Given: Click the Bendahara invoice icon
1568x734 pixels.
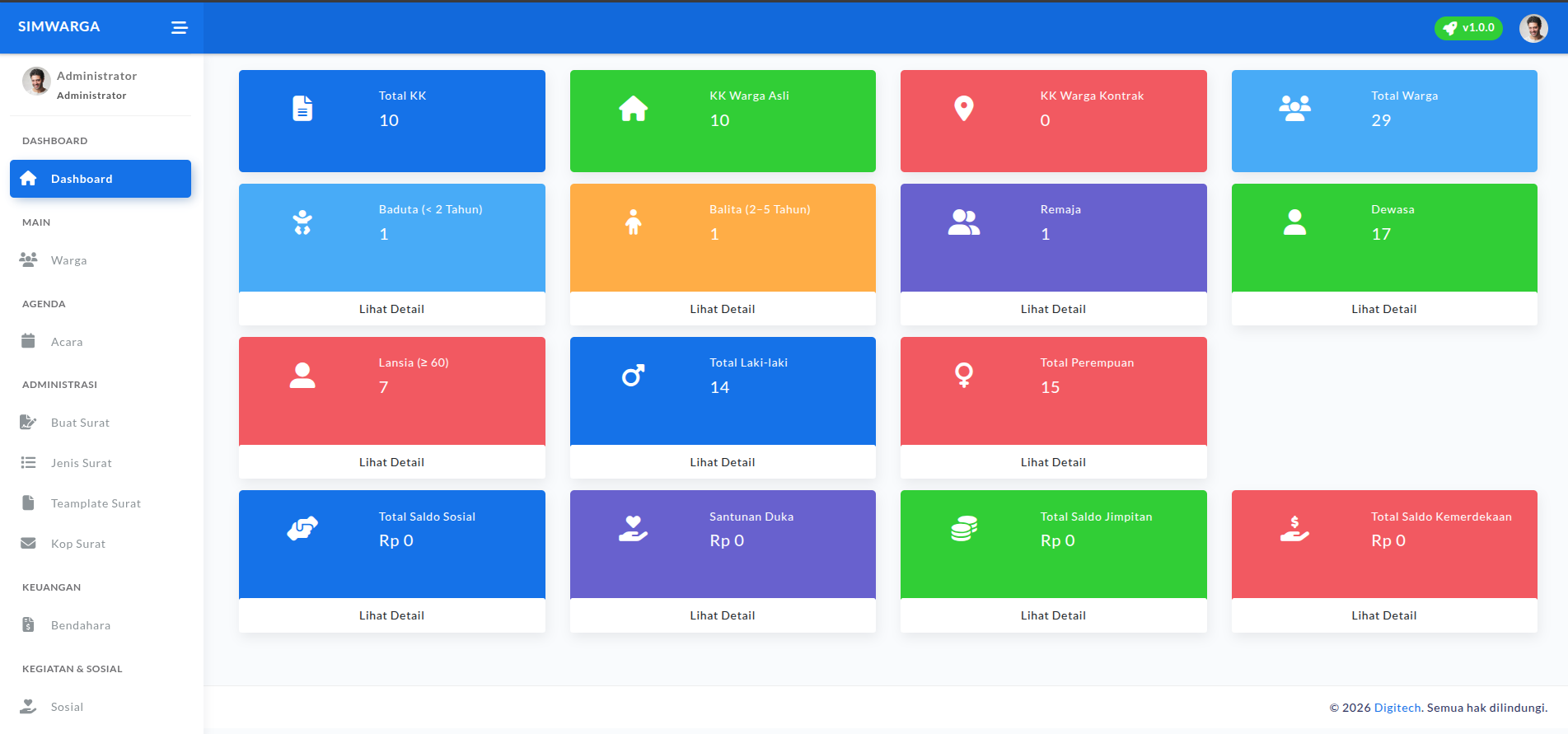Looking at the screenshot, I should 28,624.
